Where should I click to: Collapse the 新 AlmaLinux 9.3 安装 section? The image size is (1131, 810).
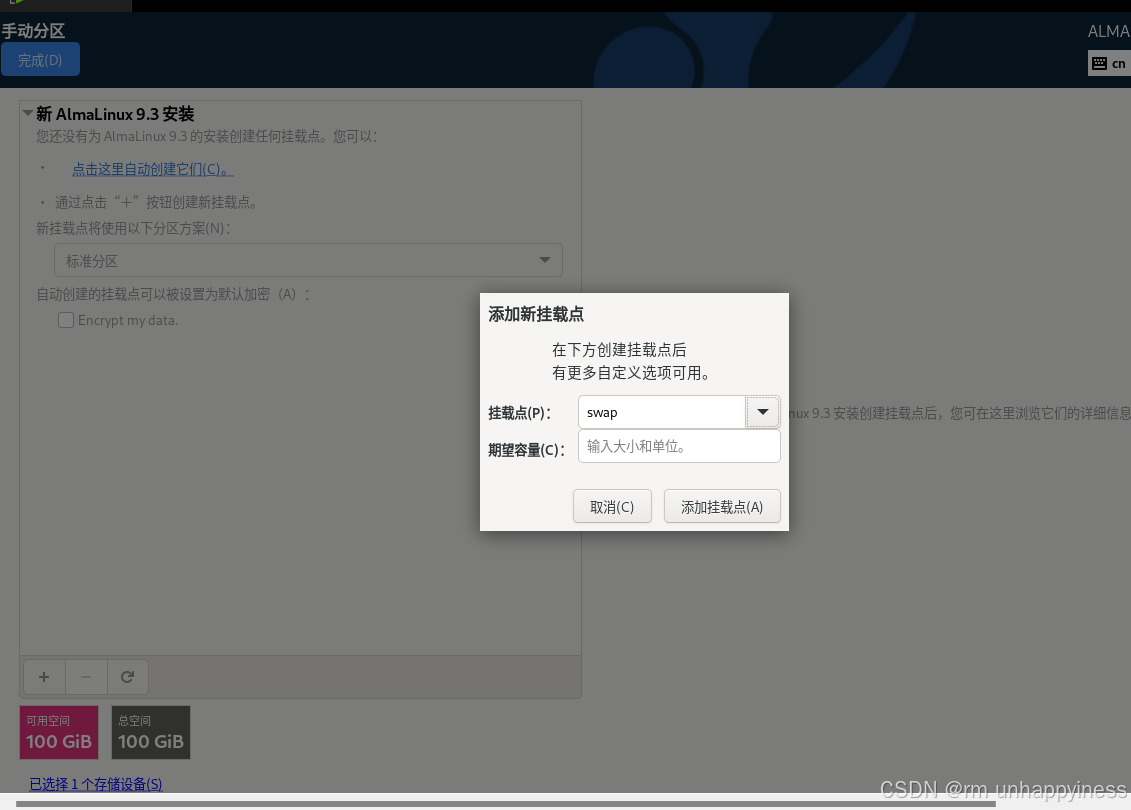27,113
